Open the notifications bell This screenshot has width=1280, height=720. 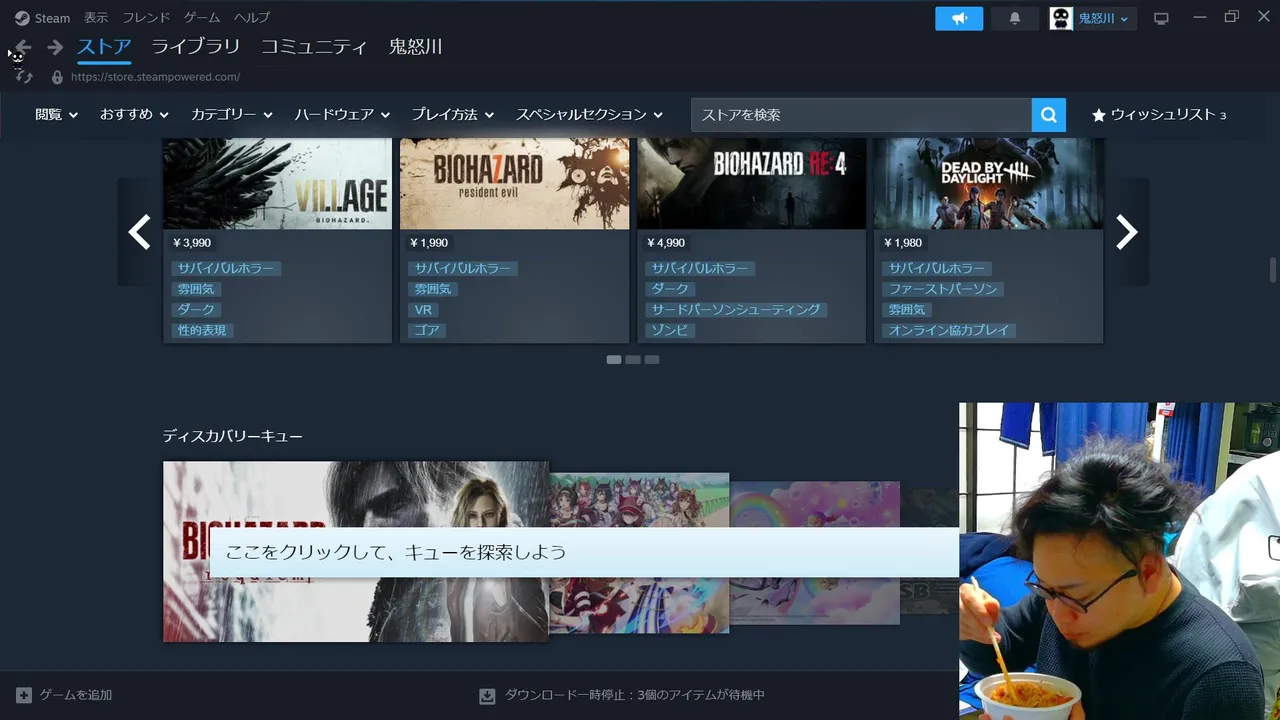tap(1015, 18)
